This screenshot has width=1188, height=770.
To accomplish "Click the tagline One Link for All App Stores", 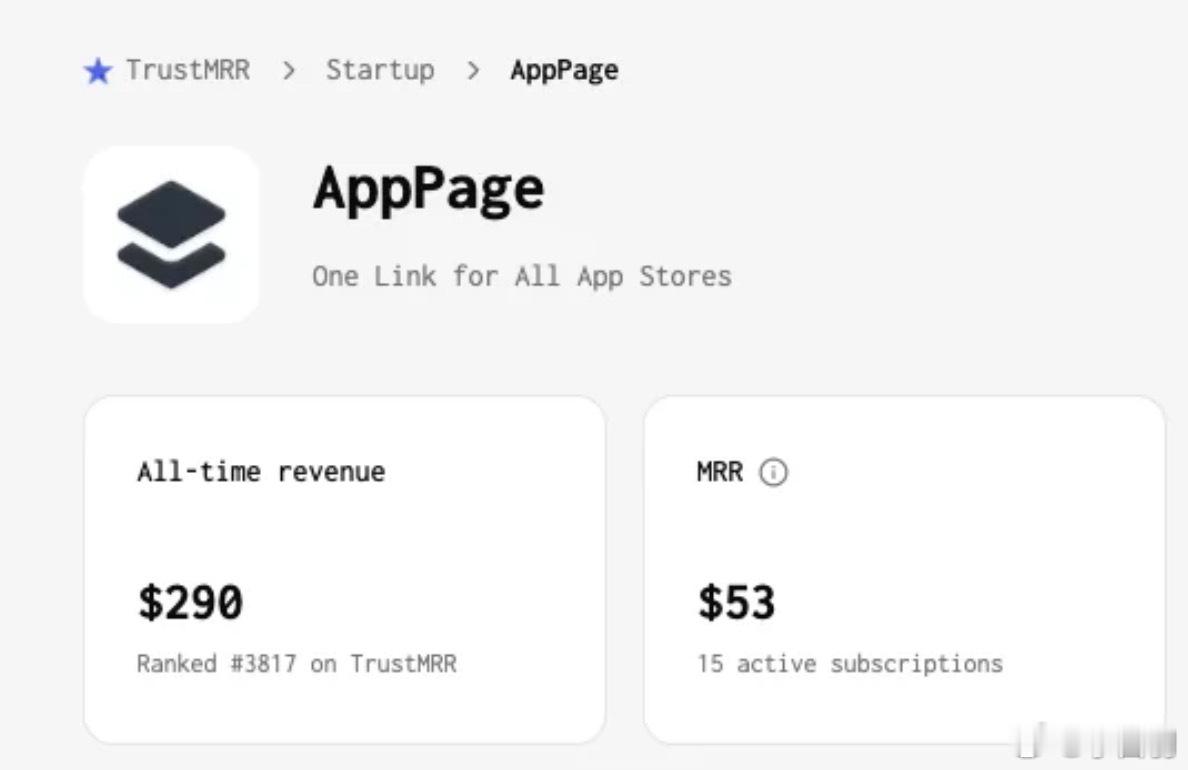I will [x=522, y=276].
